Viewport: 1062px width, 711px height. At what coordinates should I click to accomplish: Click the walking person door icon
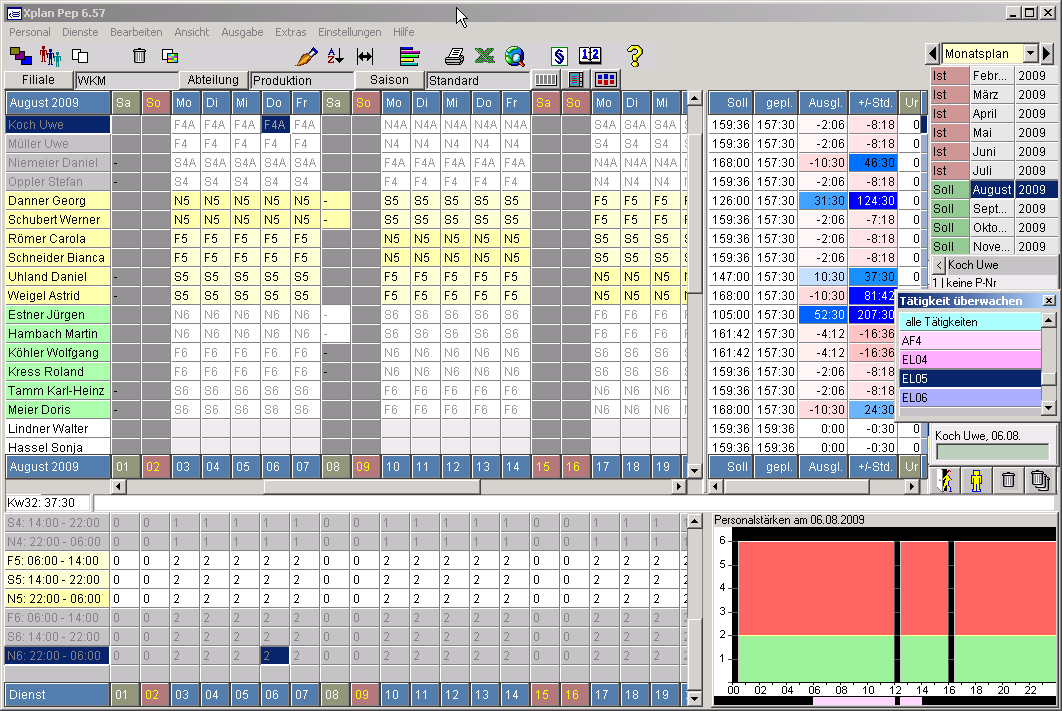pos(944,480)
